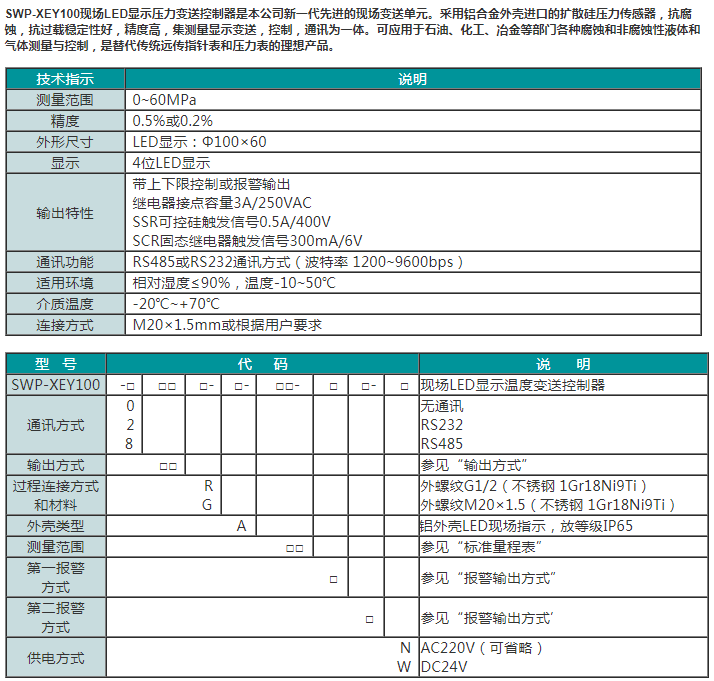Select the '外形尺寸' row label
Screen dimensions: 714x681
(65, 142)
